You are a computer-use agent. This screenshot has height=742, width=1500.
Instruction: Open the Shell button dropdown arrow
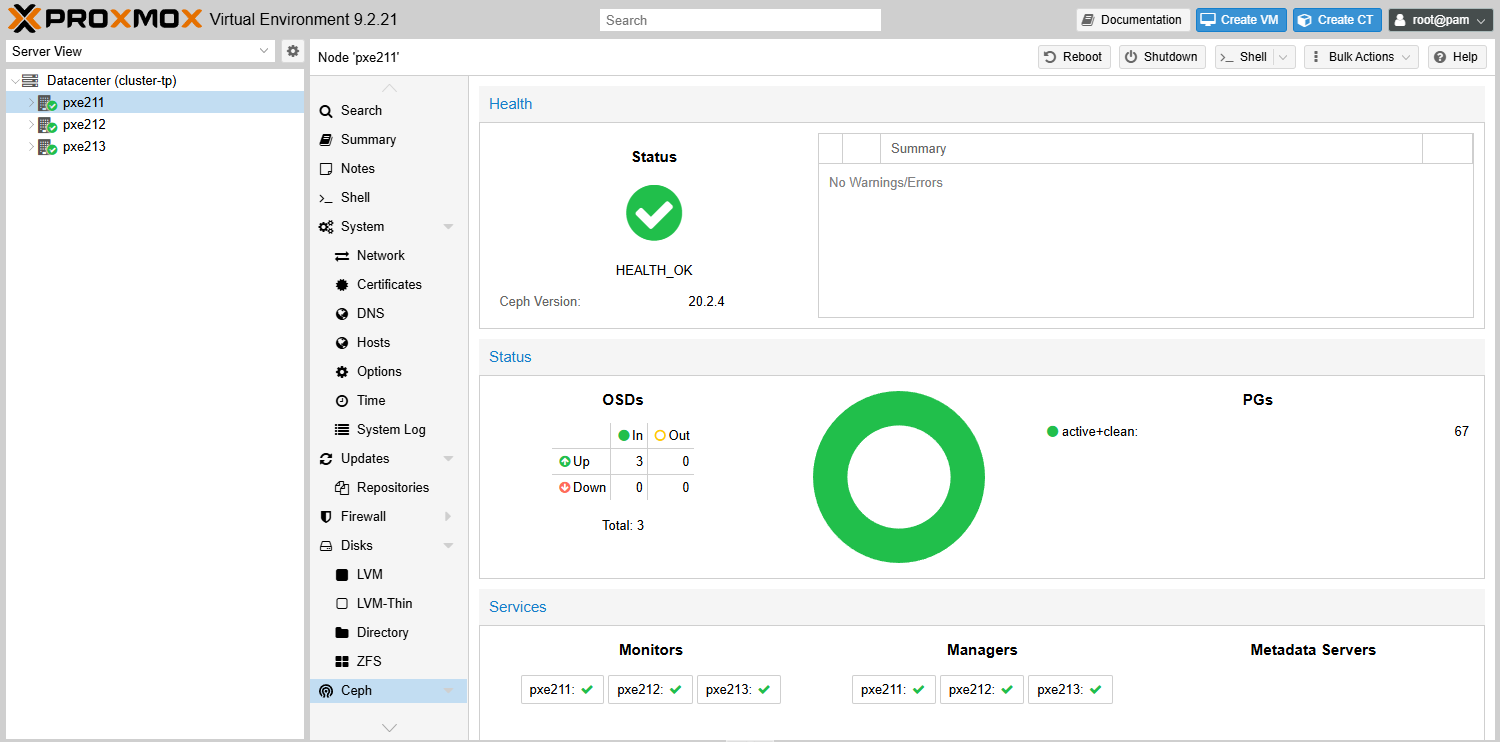[x=1285, y=57]
